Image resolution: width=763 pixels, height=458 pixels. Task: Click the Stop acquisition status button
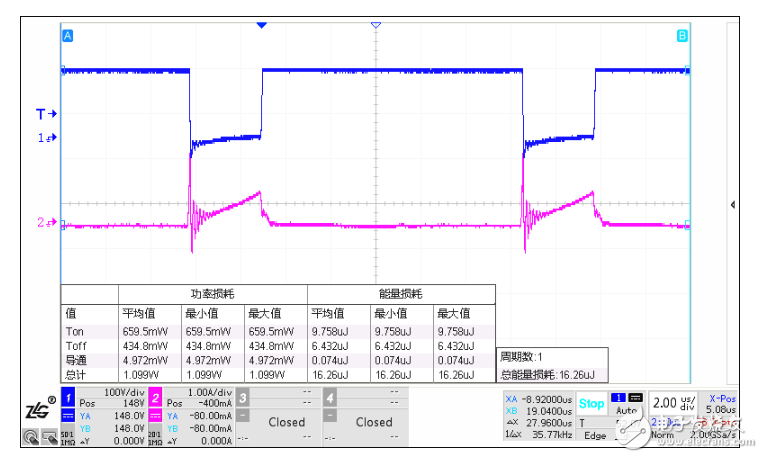tap(591, 403)
